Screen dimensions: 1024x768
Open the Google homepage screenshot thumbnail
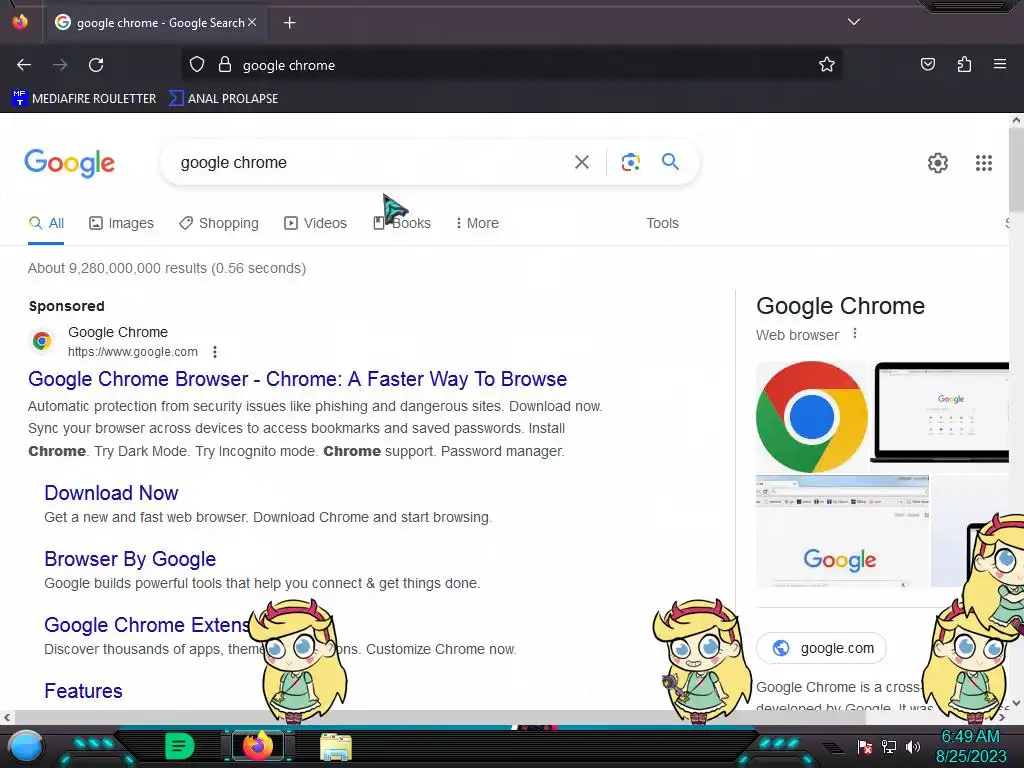[x=842, y=532]
